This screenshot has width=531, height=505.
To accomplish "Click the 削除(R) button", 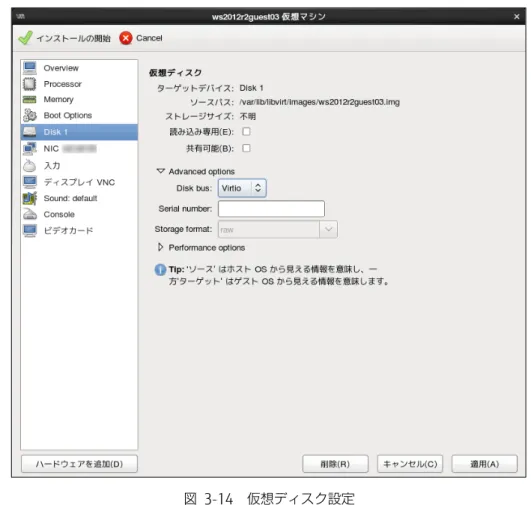I will coord(335,464).
